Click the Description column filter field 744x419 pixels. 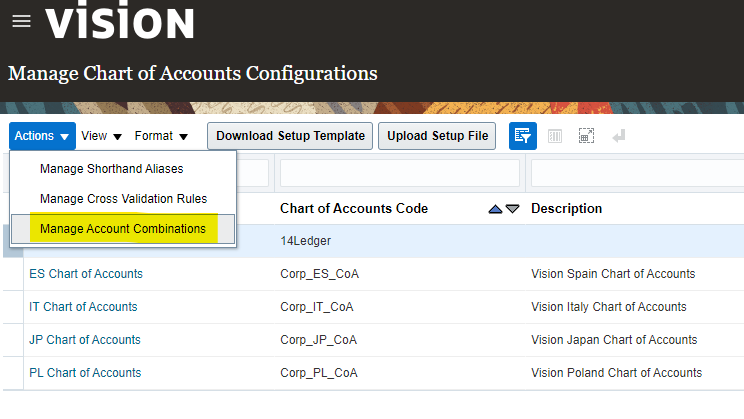point(637,173)
